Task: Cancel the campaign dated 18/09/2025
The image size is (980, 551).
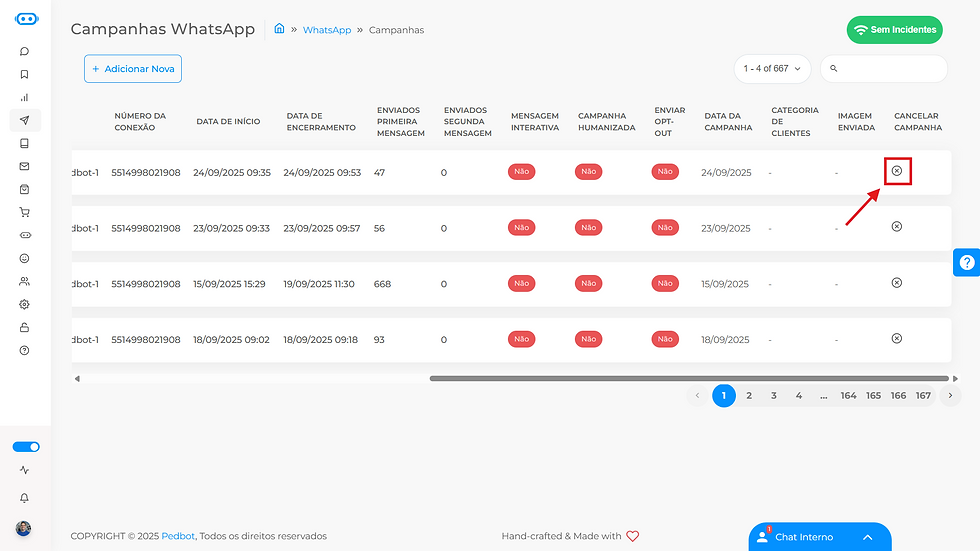Action: coord(897,338)
